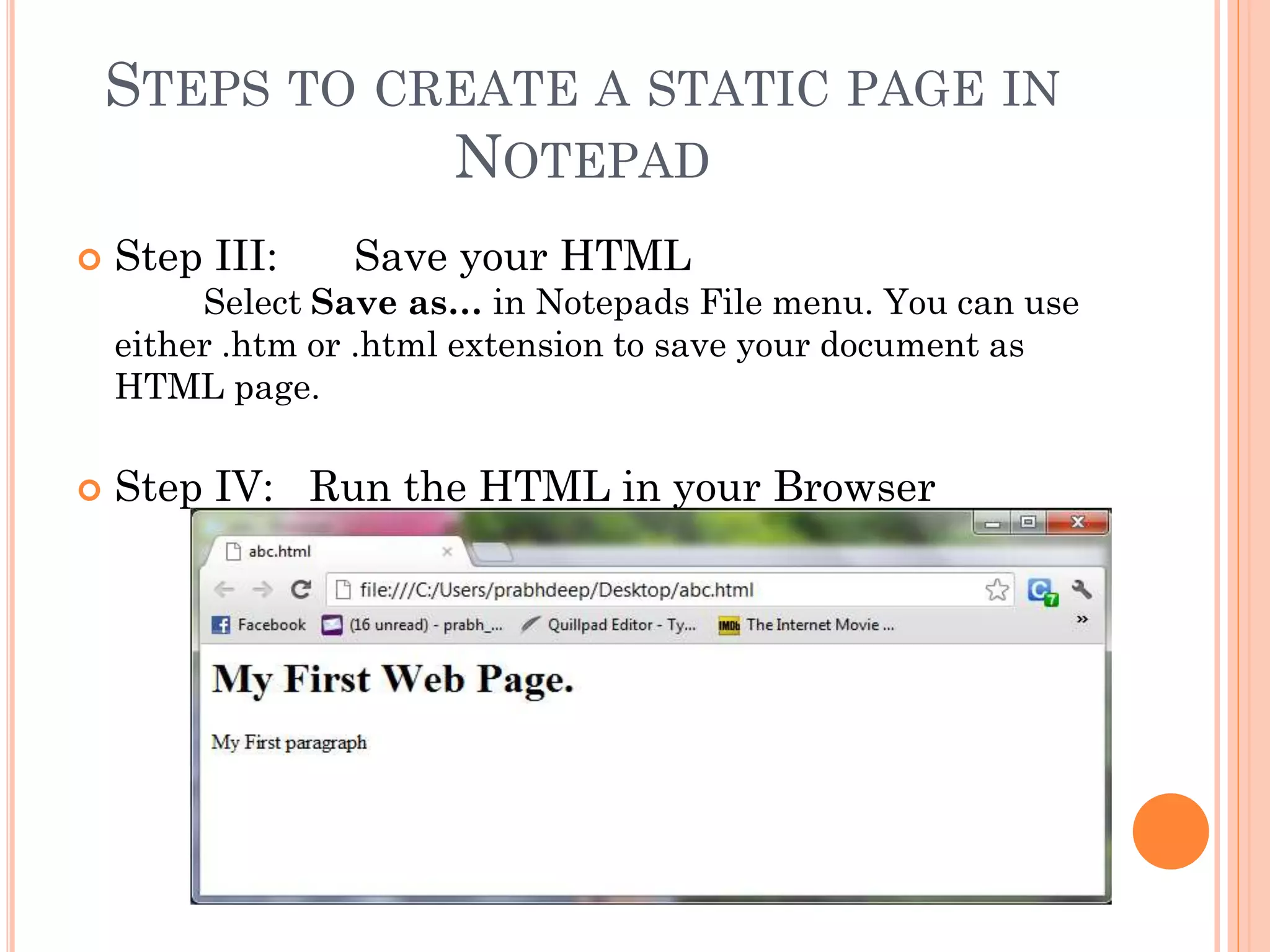1270x952 pixels.
Task: Reload the abc.html page
Action: tap(301, 589)
